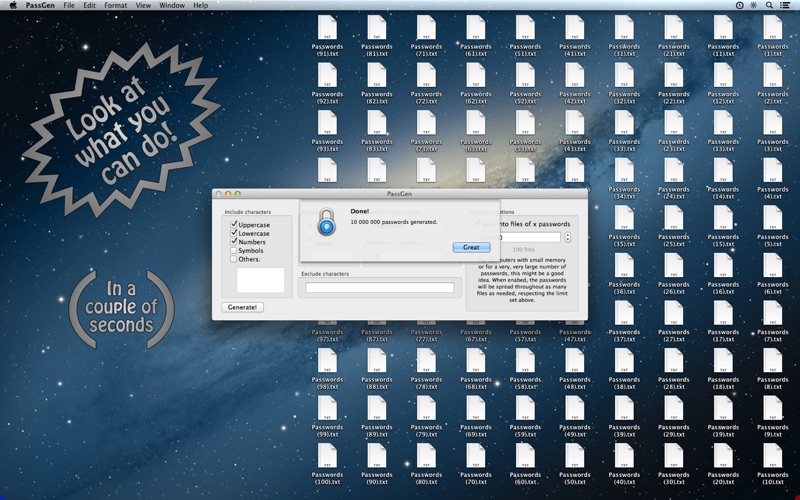Select the Passwords (51).txt file
Image resolution: width=800 pixels, height=500 pixels.
tap(525, 28)
